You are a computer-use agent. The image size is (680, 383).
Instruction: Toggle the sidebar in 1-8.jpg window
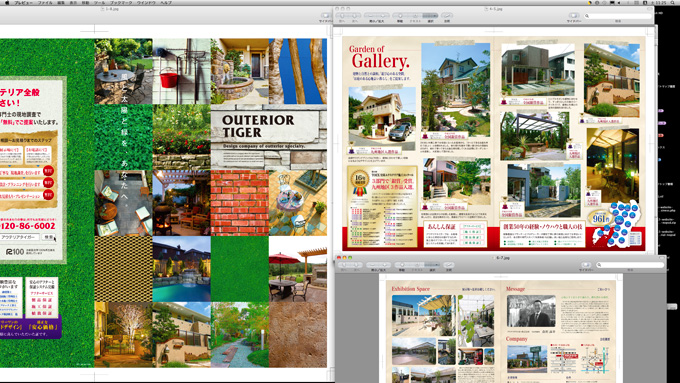(325, 16)
